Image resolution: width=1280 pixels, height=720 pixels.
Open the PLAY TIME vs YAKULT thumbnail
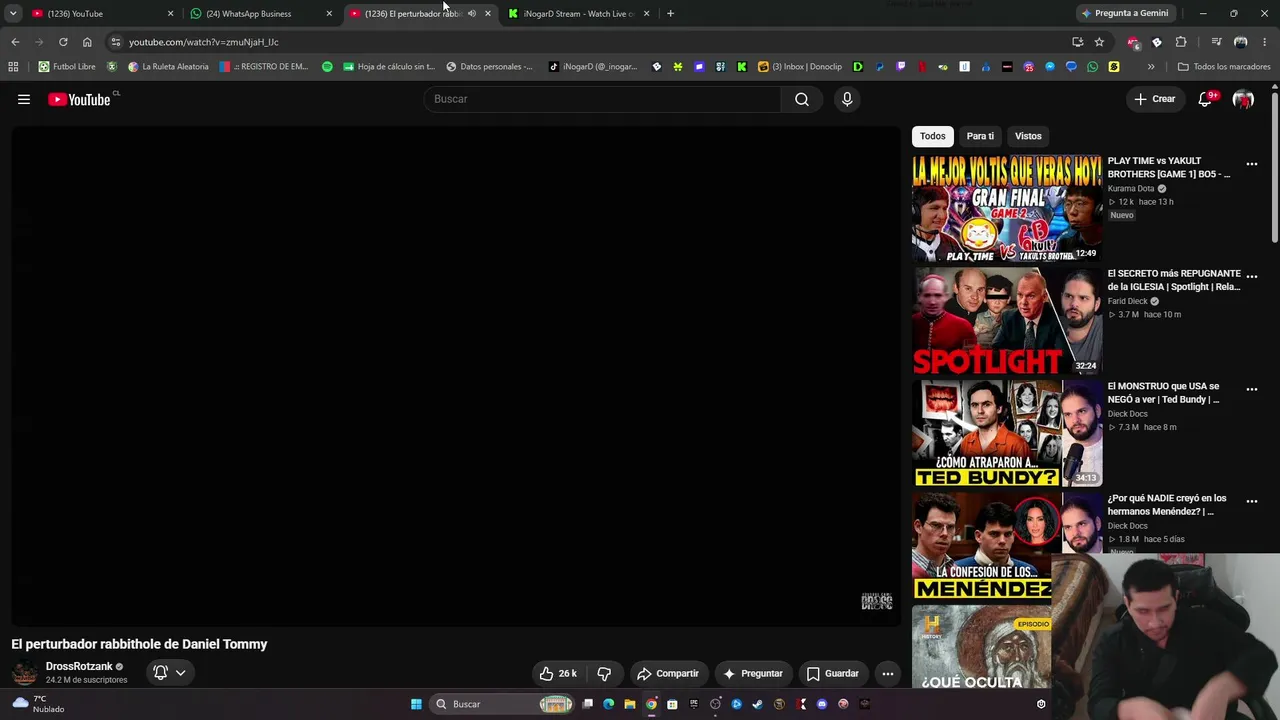[x=1007, y=208]
